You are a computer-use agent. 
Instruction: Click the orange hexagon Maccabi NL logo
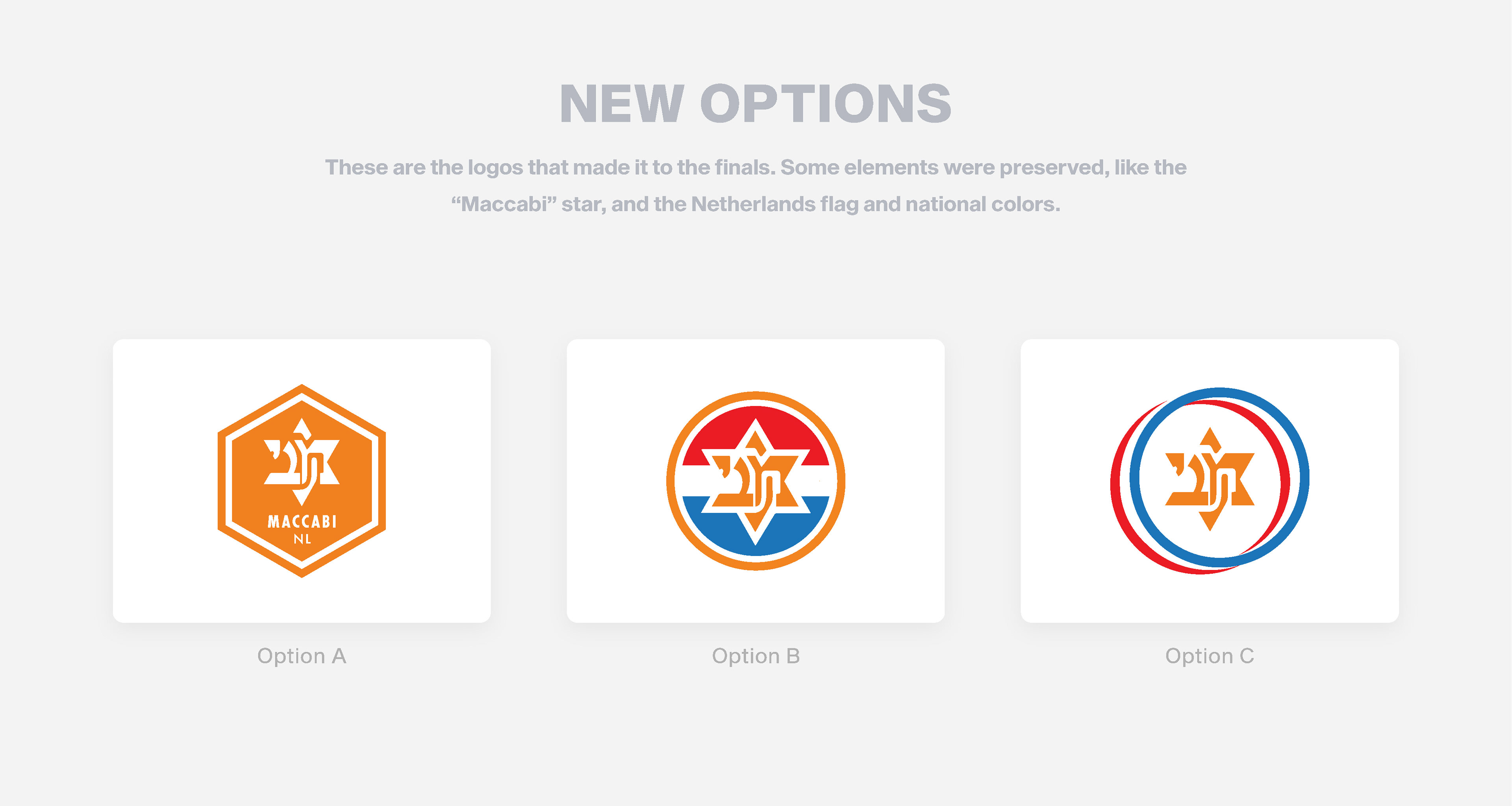coord(302,481)
